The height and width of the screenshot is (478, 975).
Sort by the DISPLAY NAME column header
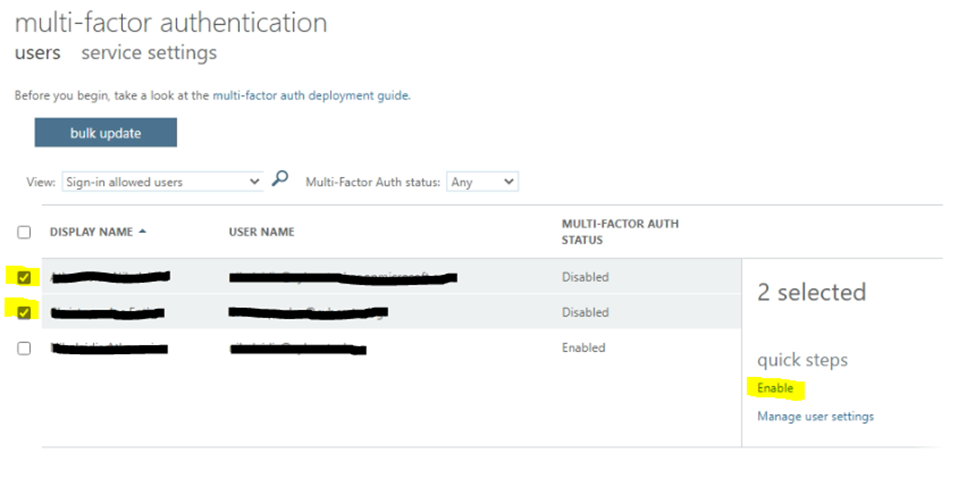coord(91,232)
